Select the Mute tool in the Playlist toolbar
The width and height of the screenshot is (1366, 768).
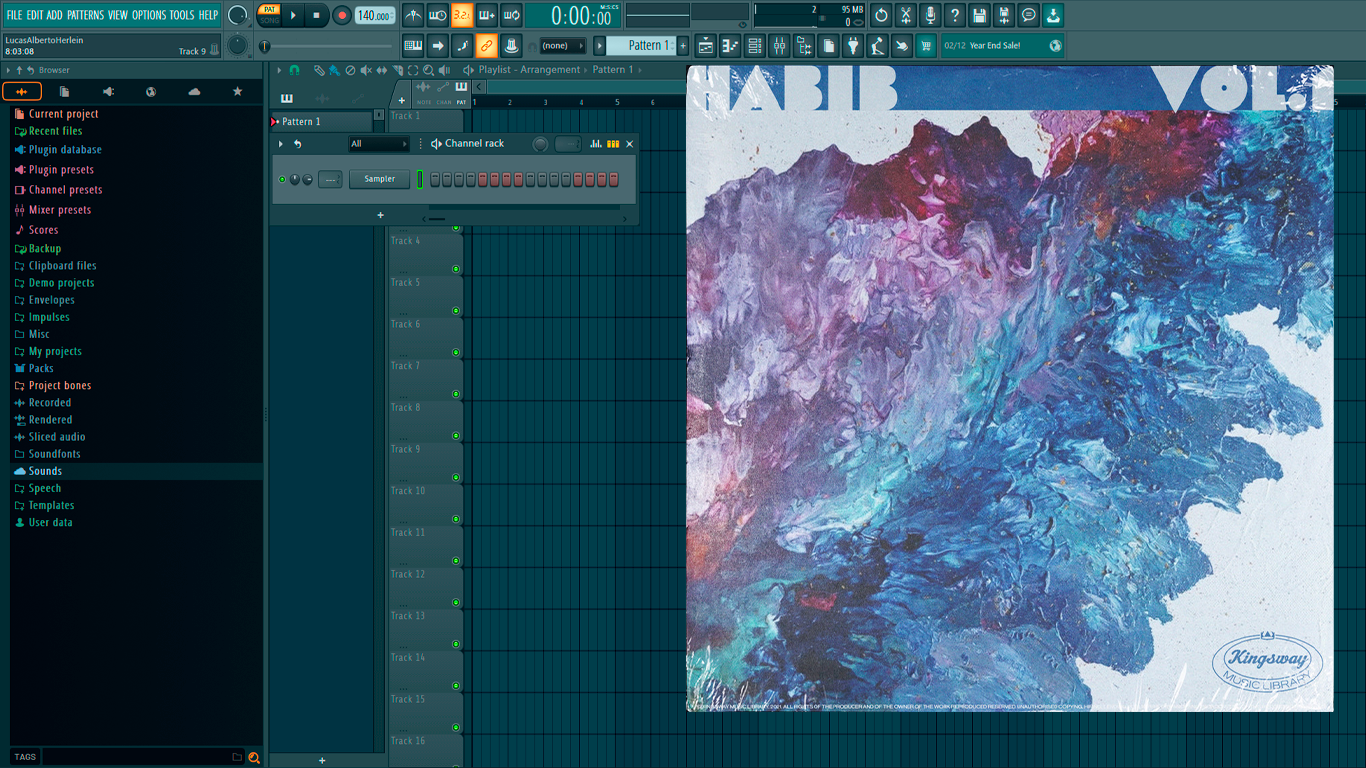366,70
